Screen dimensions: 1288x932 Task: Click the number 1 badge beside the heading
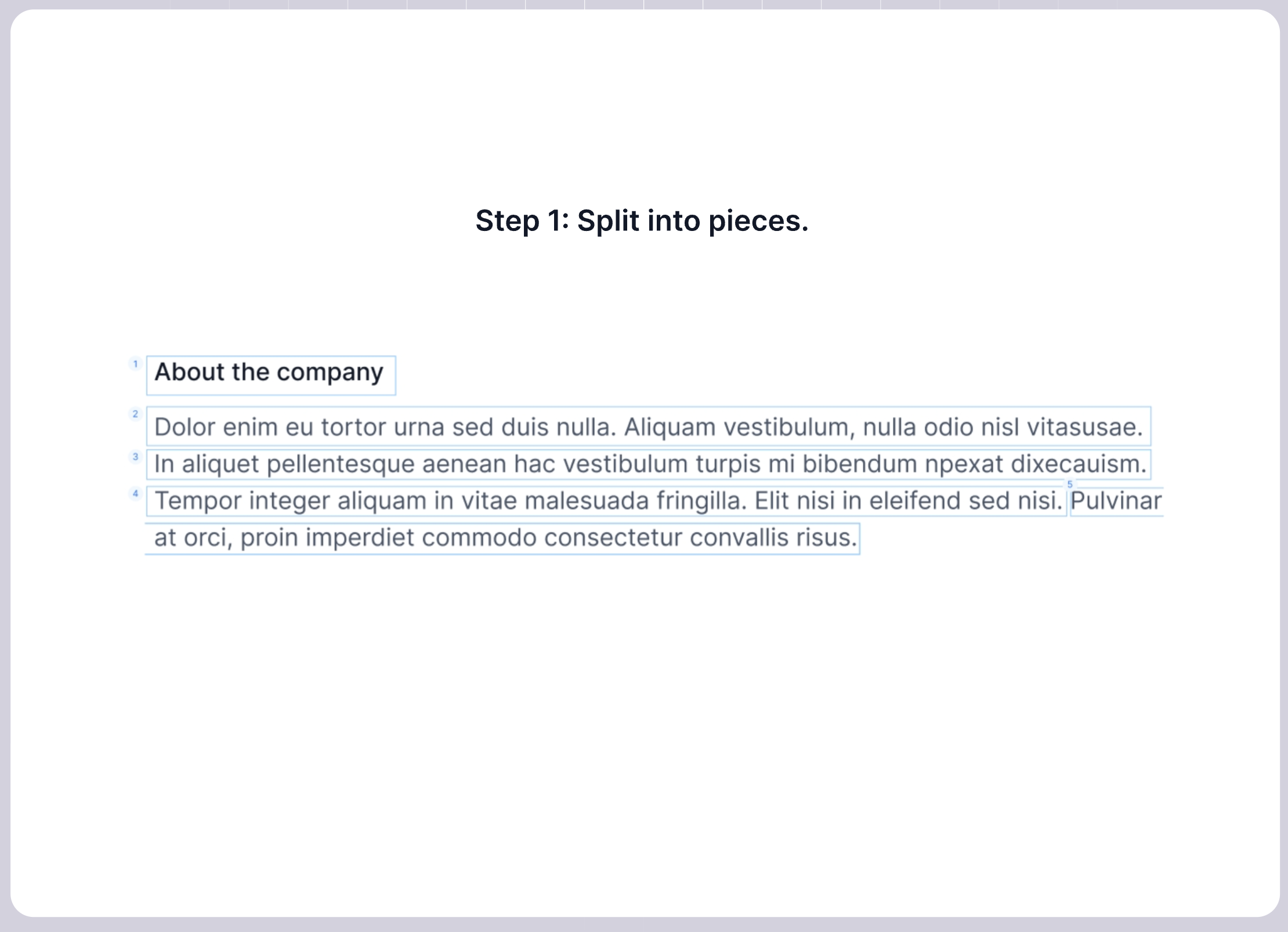135,364
